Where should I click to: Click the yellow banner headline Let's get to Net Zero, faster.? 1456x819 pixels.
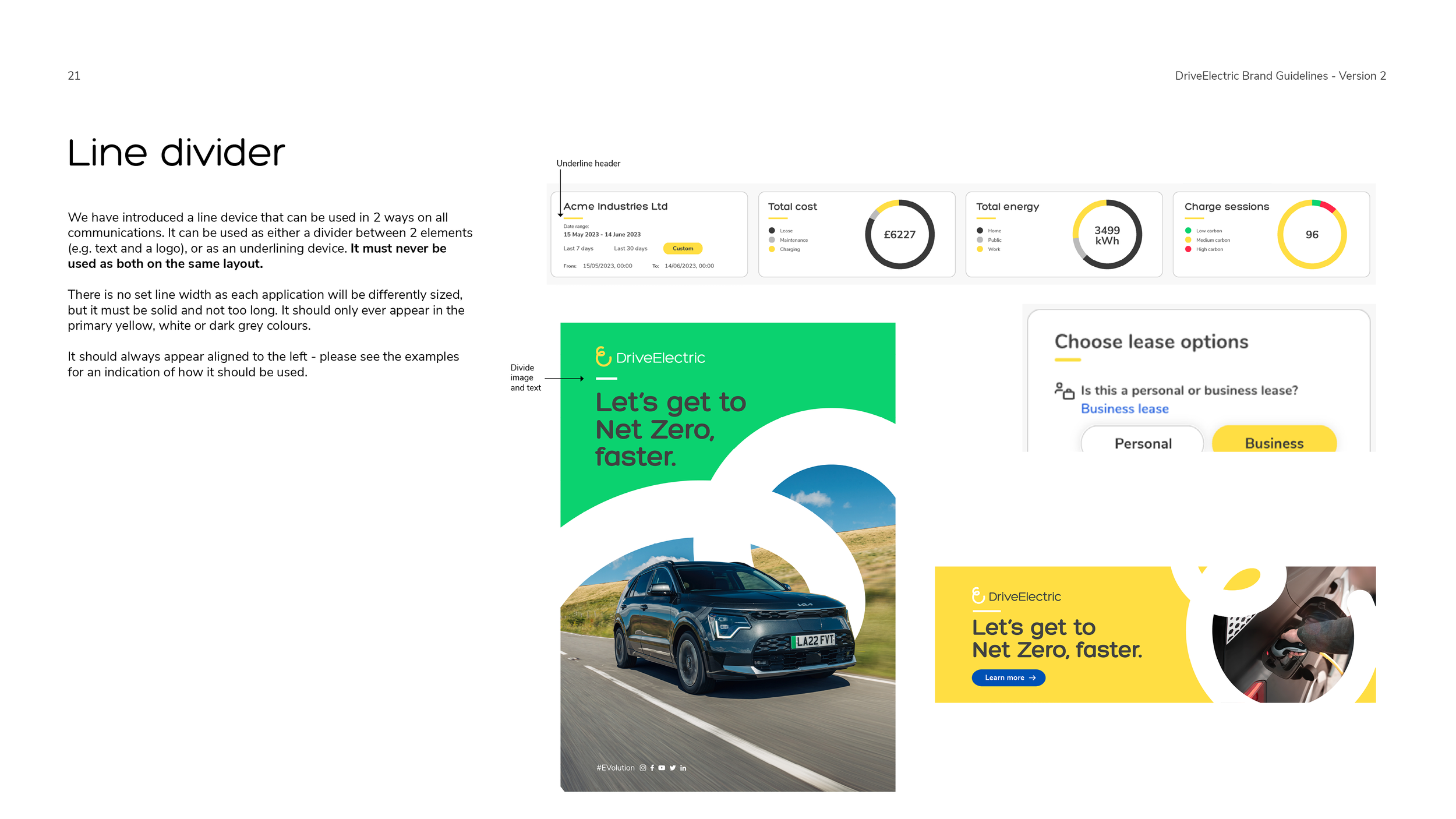(x=1057, y=638)
